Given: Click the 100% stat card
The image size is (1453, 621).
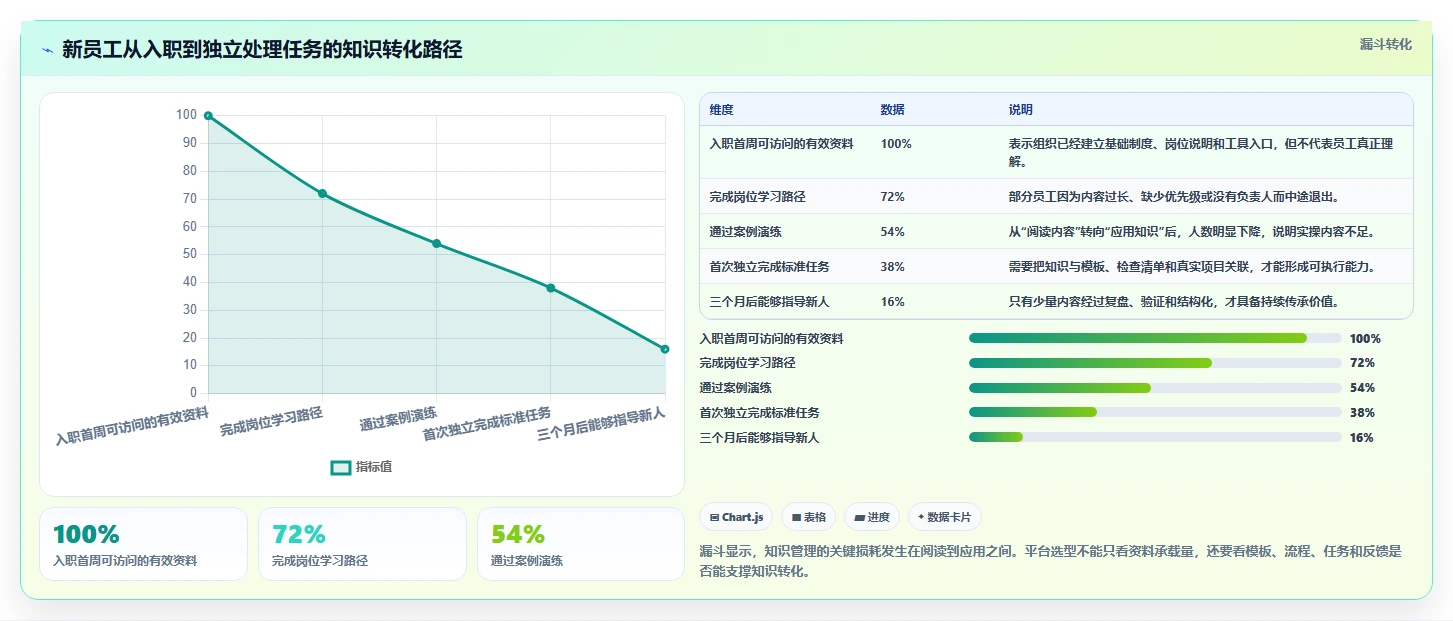Looking at the screenshot, I should [x=143, y=544].
